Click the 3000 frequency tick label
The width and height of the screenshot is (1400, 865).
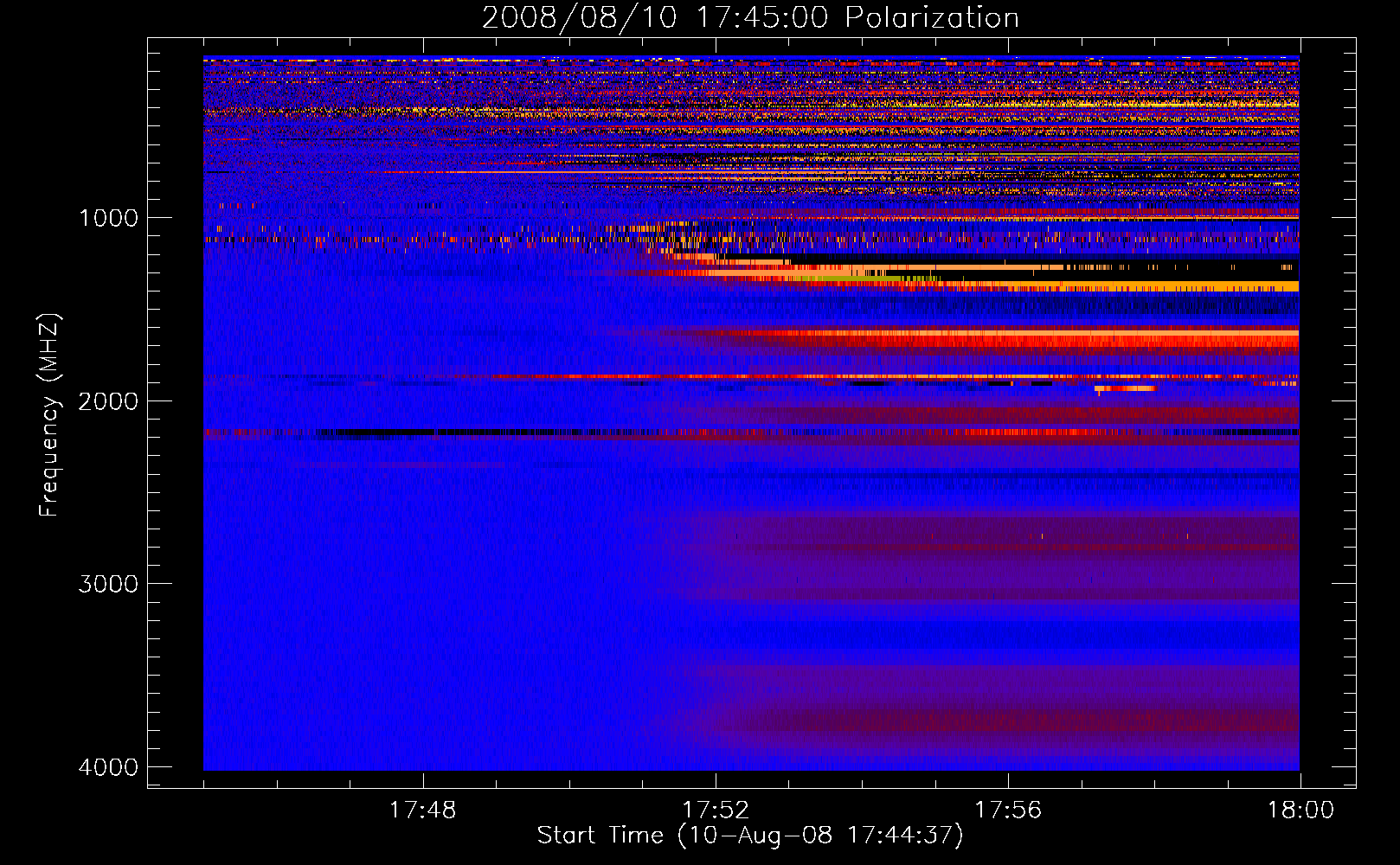tap(108, 584)
